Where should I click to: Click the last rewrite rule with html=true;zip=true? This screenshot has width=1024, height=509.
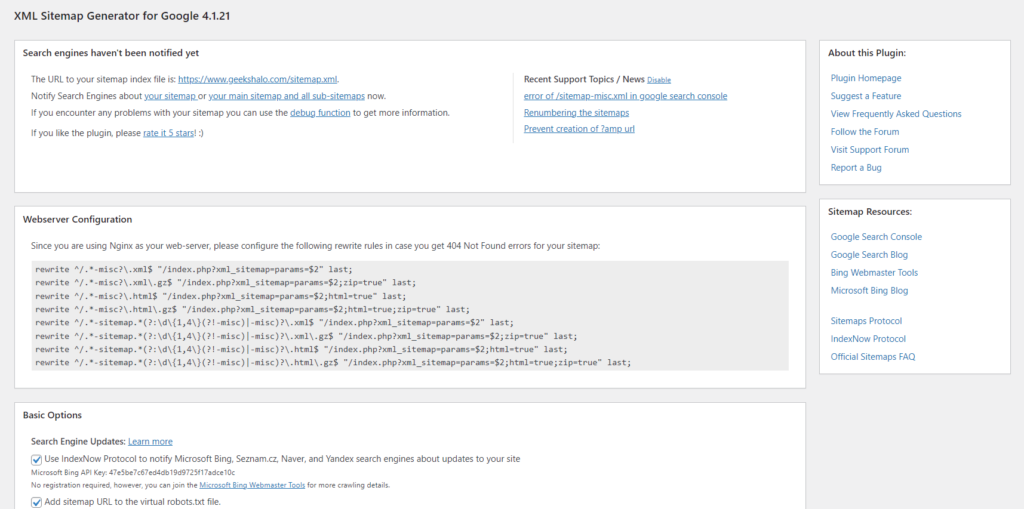pos(333,363)
